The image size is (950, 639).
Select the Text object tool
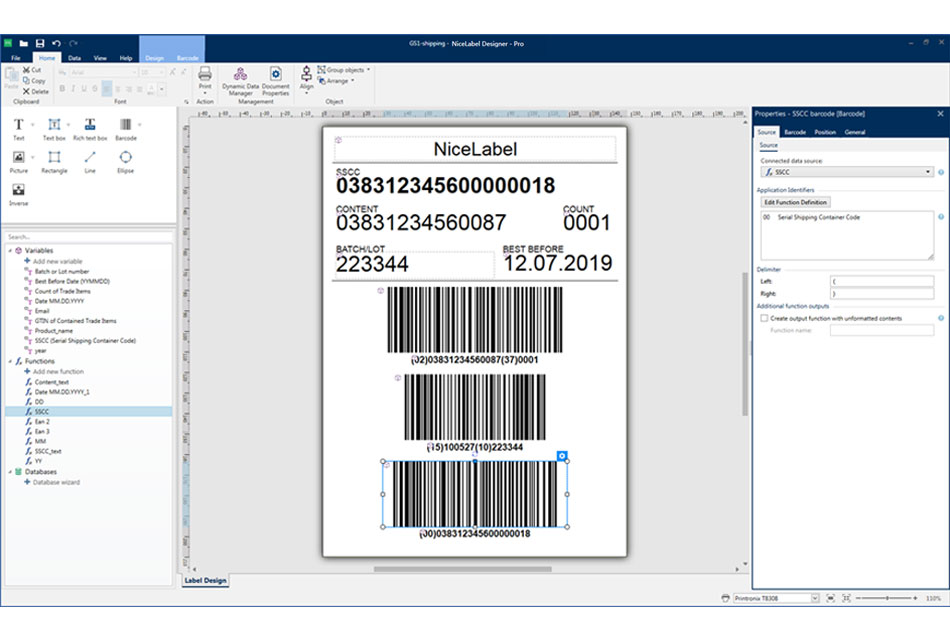[19, 129]
